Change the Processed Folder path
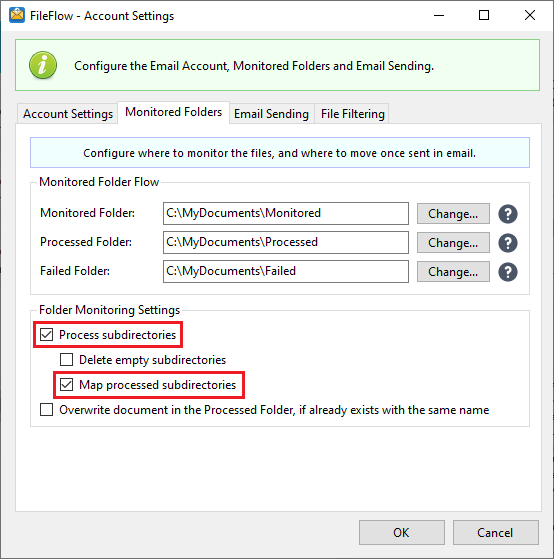Viewport: 554px width, 559px height. tap(453, 243)
